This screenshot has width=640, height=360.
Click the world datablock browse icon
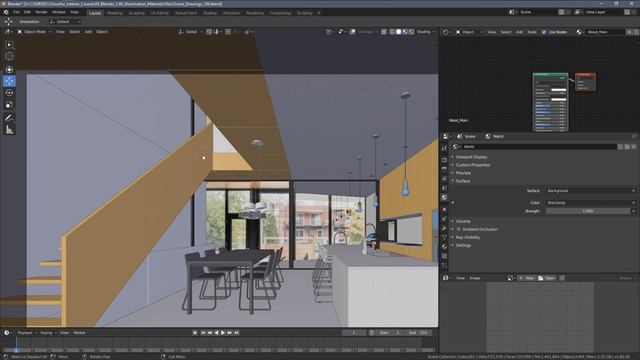point(456,147)
